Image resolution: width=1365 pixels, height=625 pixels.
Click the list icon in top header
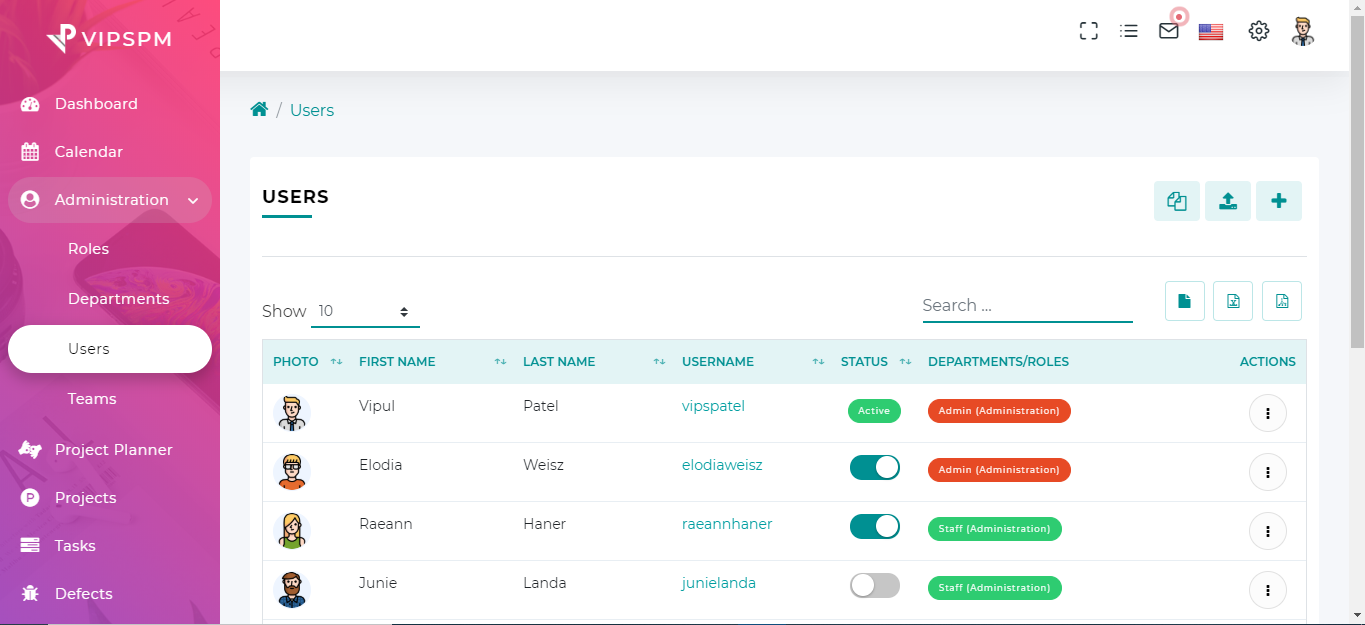[x=1129, y=31]
